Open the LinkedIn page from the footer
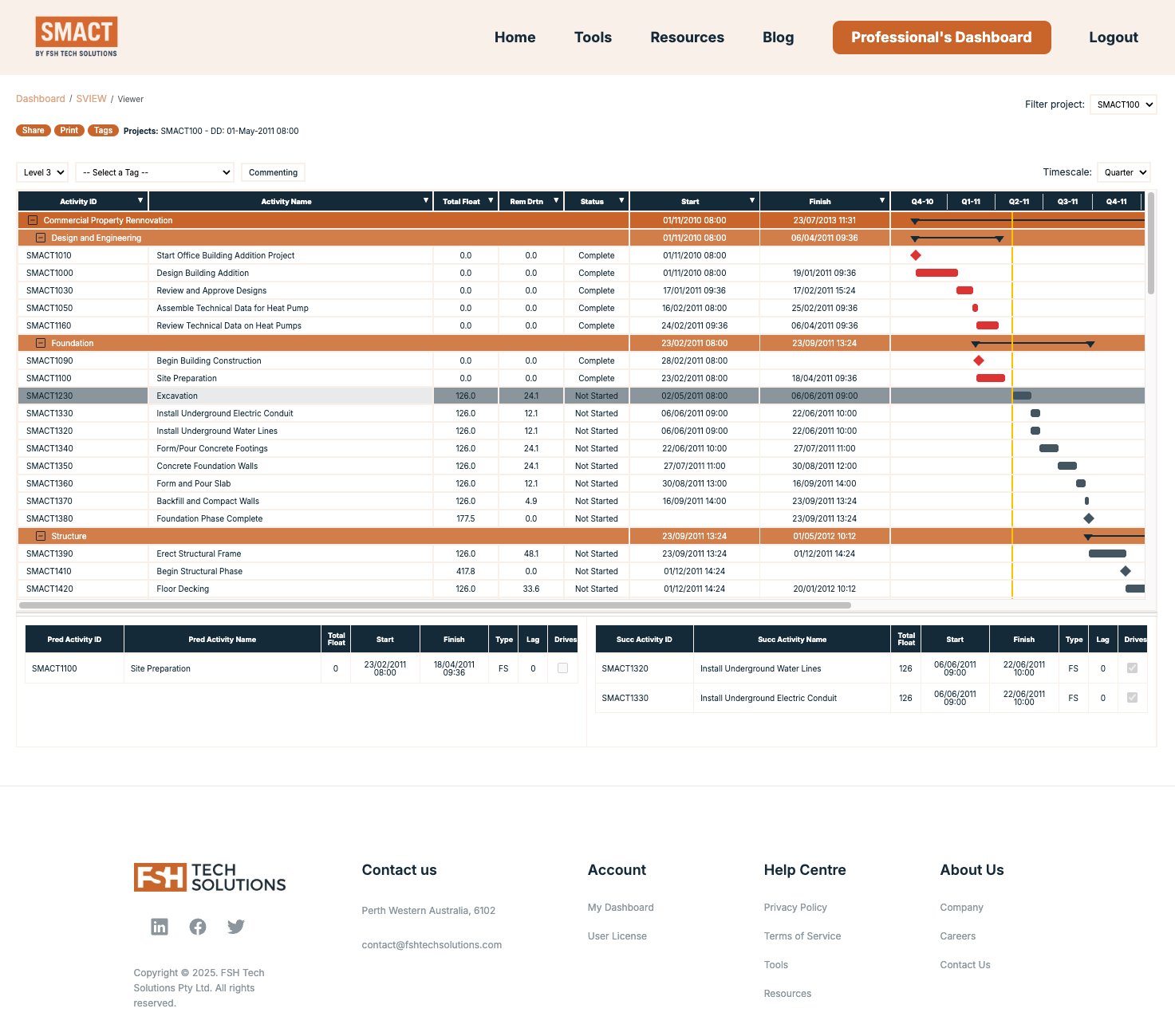 pyautogui.click(x=159, y=926)
